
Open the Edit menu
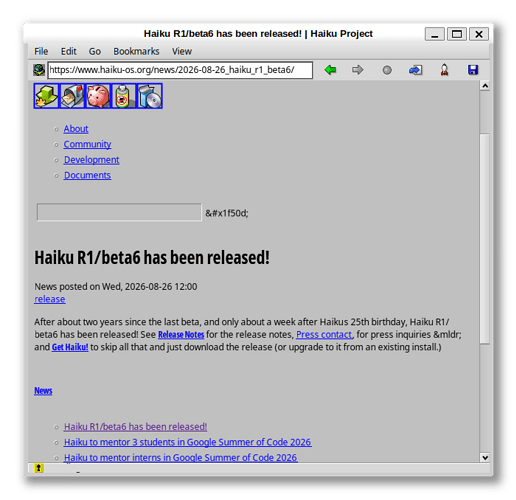[68, 51]
